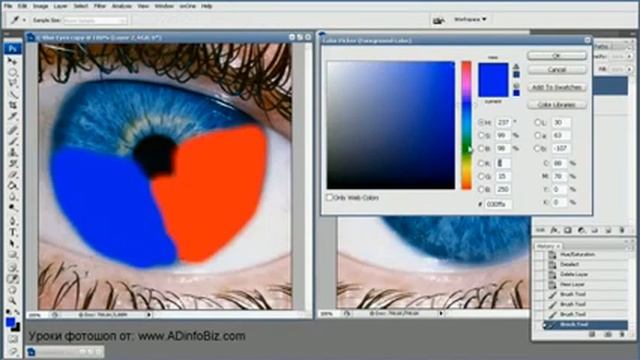
Task: Click History panel delete state trash icon
Action: point(622,334)
